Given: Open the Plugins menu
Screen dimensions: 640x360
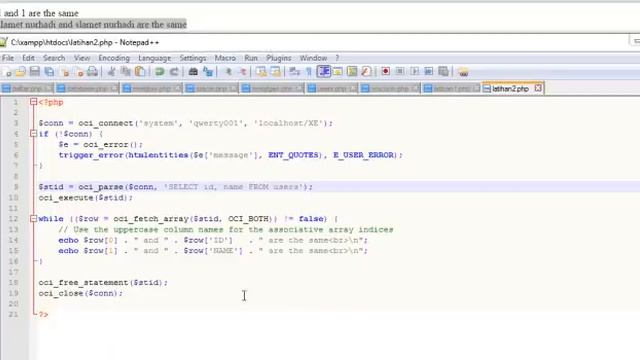Looking at the screenshot, I should coord(278,58).
